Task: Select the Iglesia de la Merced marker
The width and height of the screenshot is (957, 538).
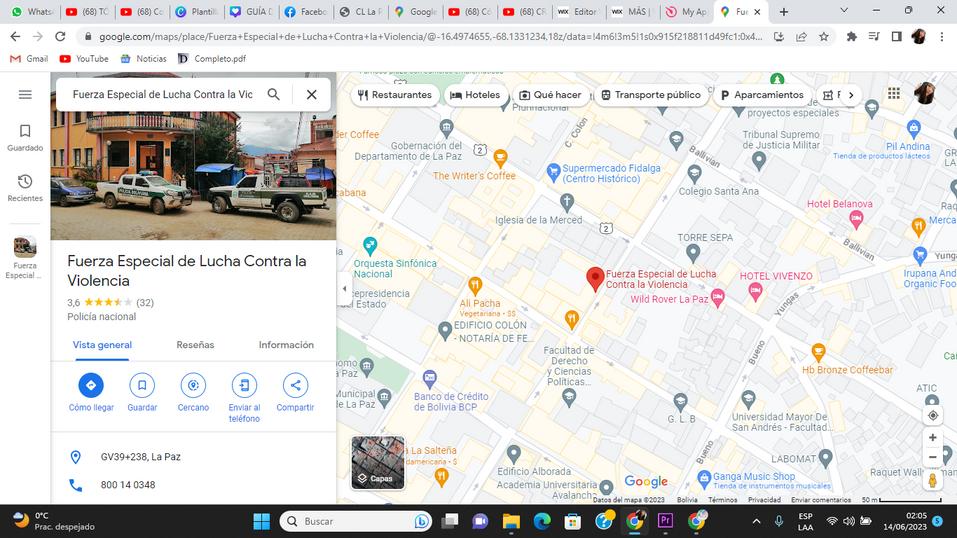Action: pos(567,201)
